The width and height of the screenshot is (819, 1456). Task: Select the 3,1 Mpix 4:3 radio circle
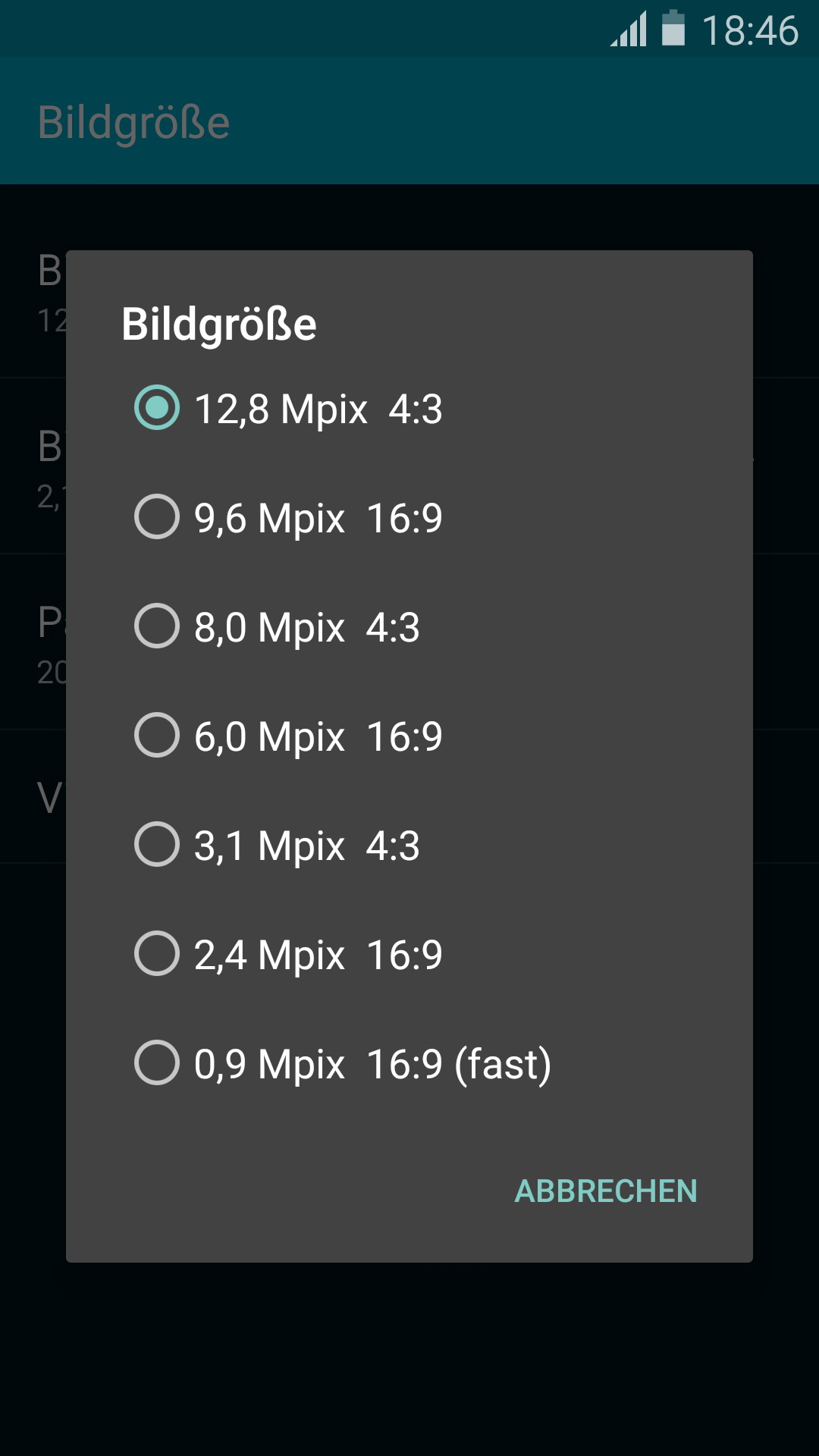[157, 845]
